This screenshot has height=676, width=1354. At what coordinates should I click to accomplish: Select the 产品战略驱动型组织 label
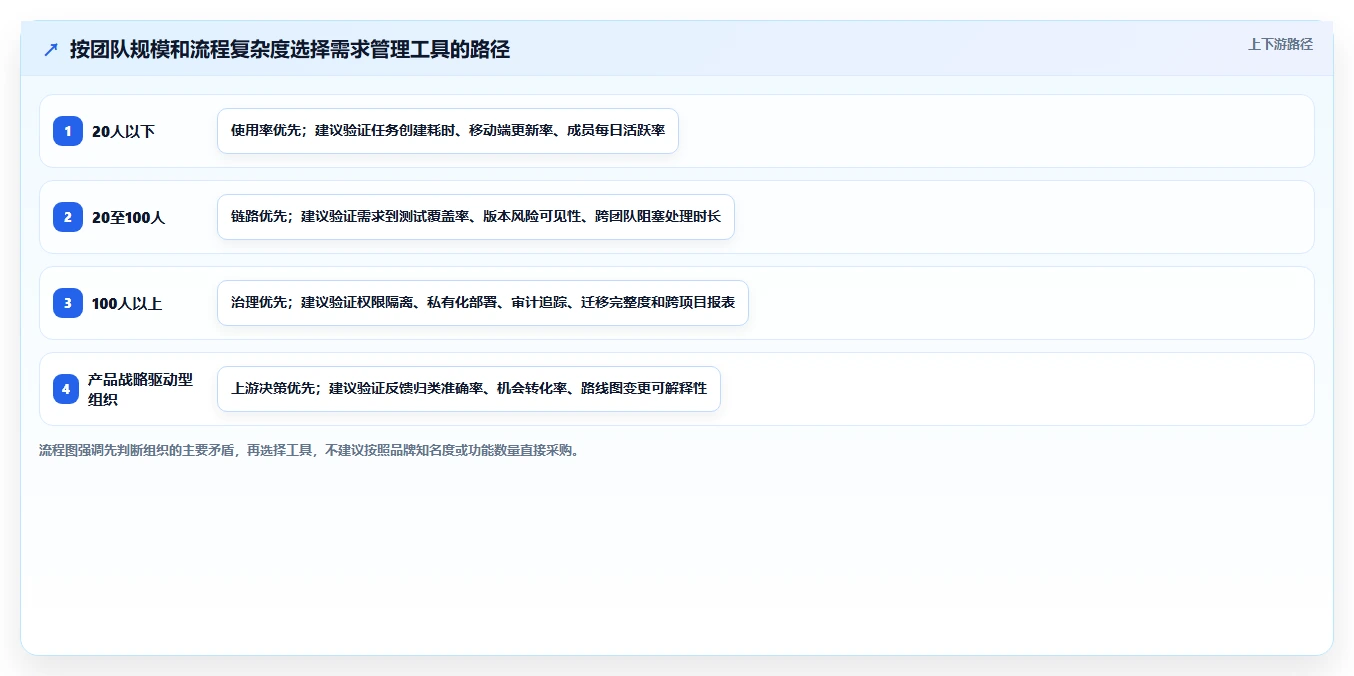pyautogui.click(x=140, y=389)
